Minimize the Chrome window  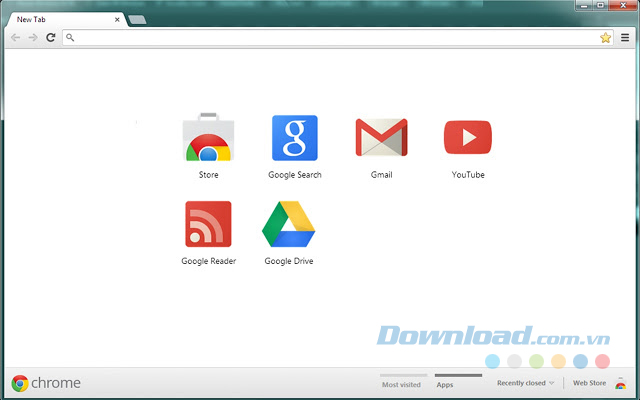pyautogui.click(x=584, y=5)
